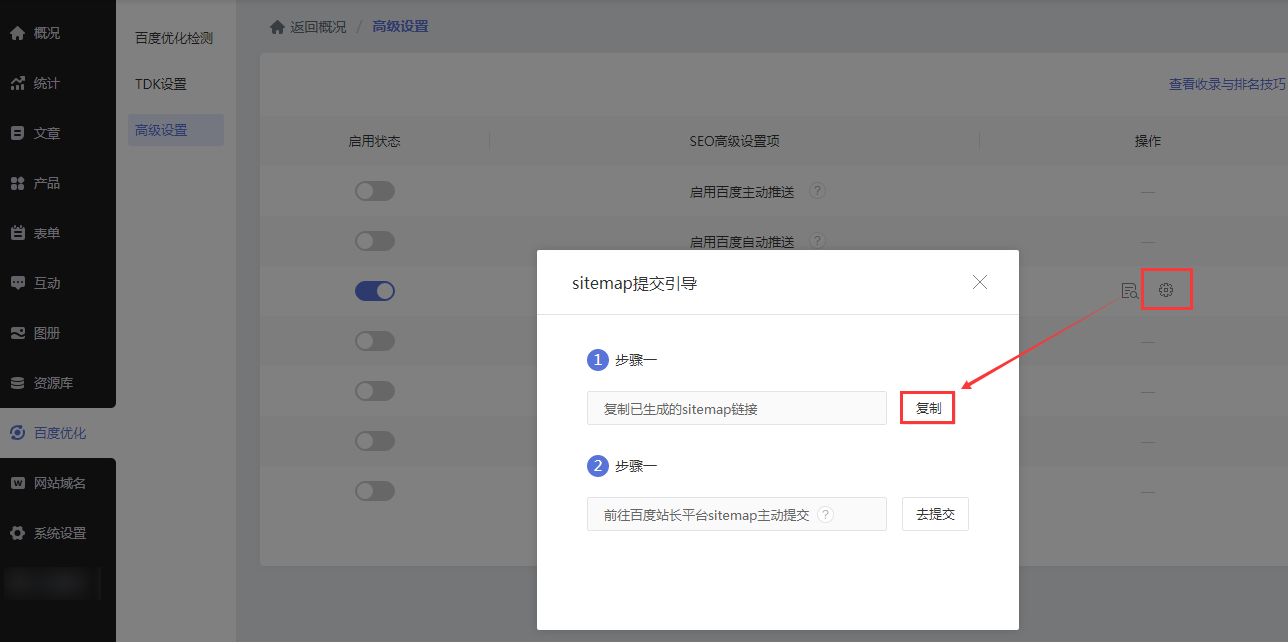Click the 高级设置 breadcrumb text
The height and width of the screenshot is (642, 1288).
(x=400, y=26)
